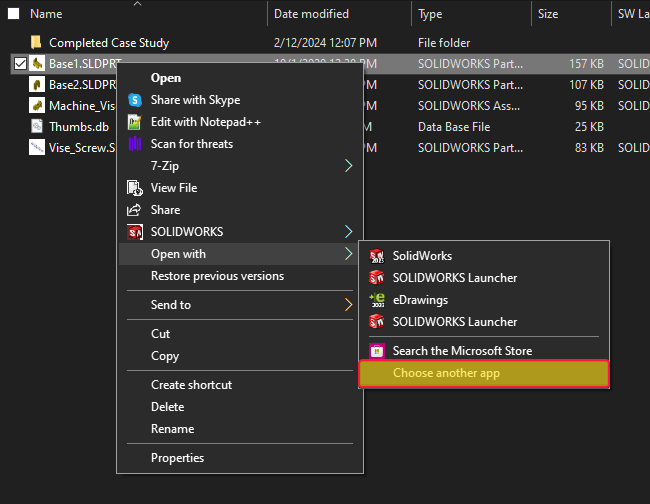Click the Base2.SLDPRT file icon
The width and height of the screenshot is (650, 504).
(x=37, y=85)
